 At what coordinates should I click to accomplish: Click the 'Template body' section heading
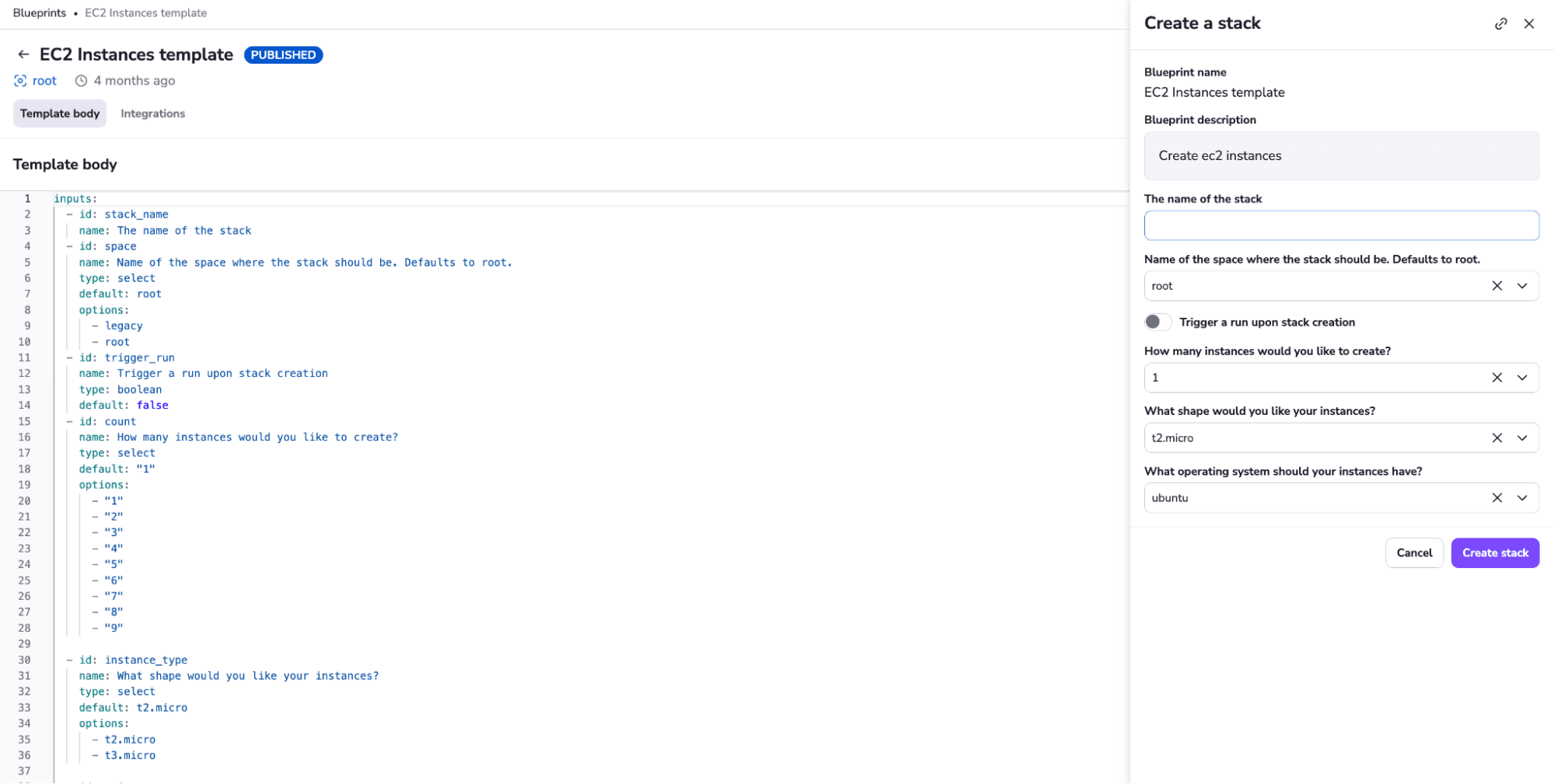tap(65, 165)
